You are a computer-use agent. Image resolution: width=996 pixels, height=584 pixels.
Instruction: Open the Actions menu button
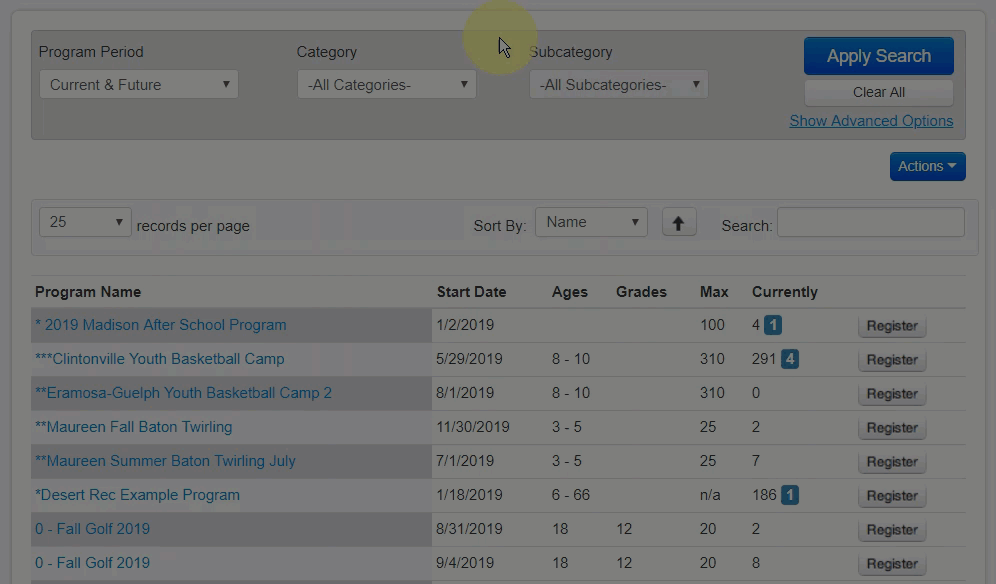[x=927, y=166]
